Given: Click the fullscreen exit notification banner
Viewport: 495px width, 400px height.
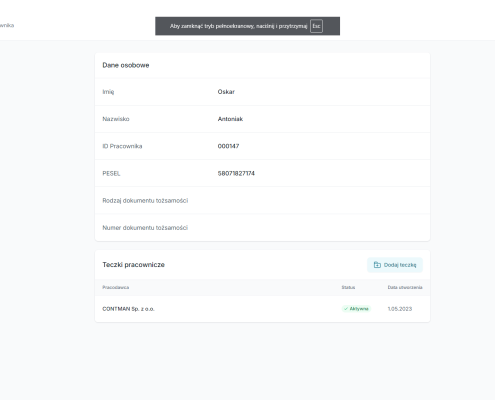Looking at the screenshot, I should [247, 26].
